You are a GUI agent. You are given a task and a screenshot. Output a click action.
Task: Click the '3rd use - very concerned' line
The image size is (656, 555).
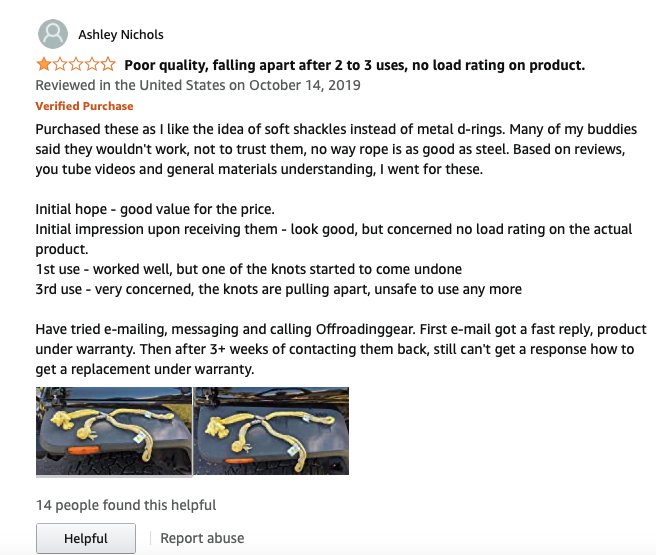[279, 289]
